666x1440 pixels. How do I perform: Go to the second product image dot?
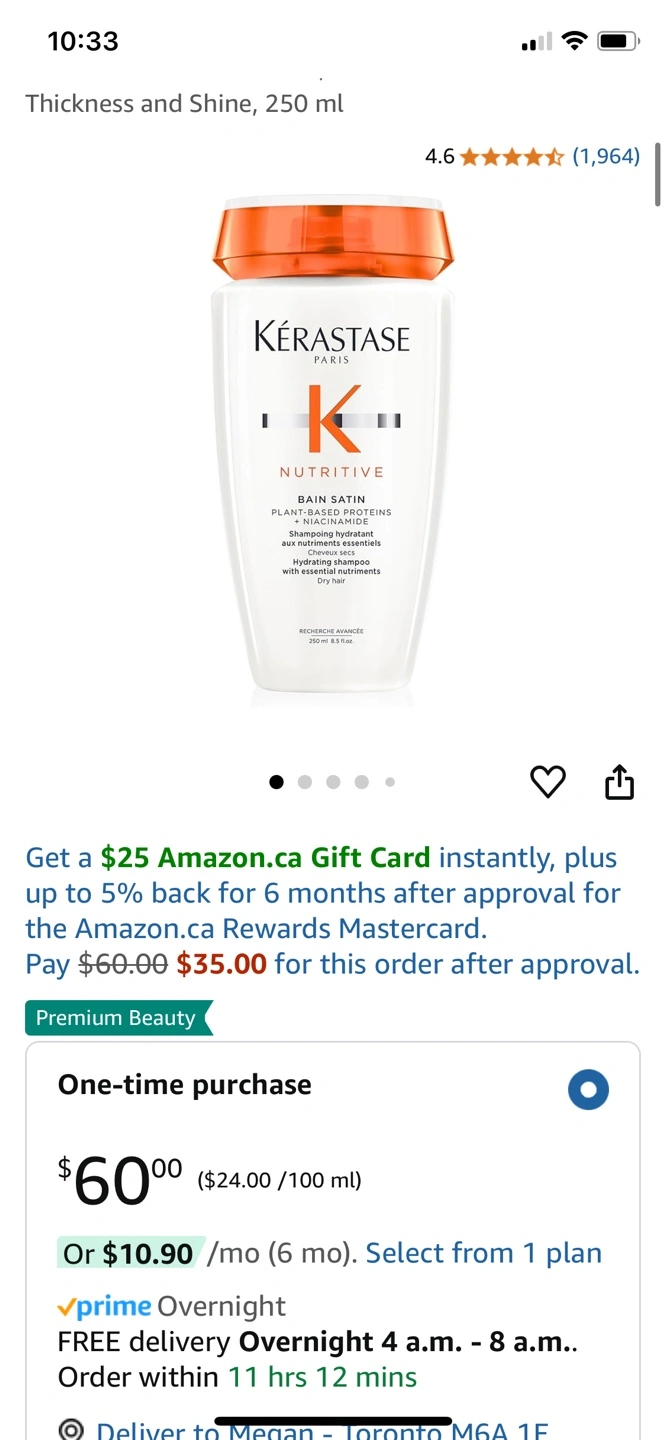(305, 782)
